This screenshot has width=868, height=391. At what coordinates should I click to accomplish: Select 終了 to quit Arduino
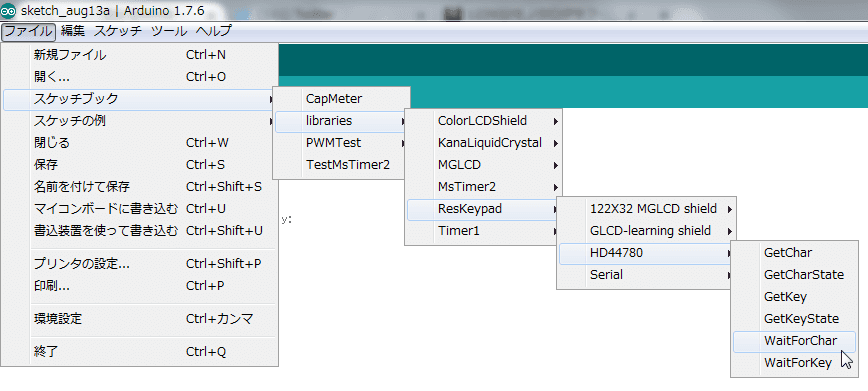[x=140, y=352]
